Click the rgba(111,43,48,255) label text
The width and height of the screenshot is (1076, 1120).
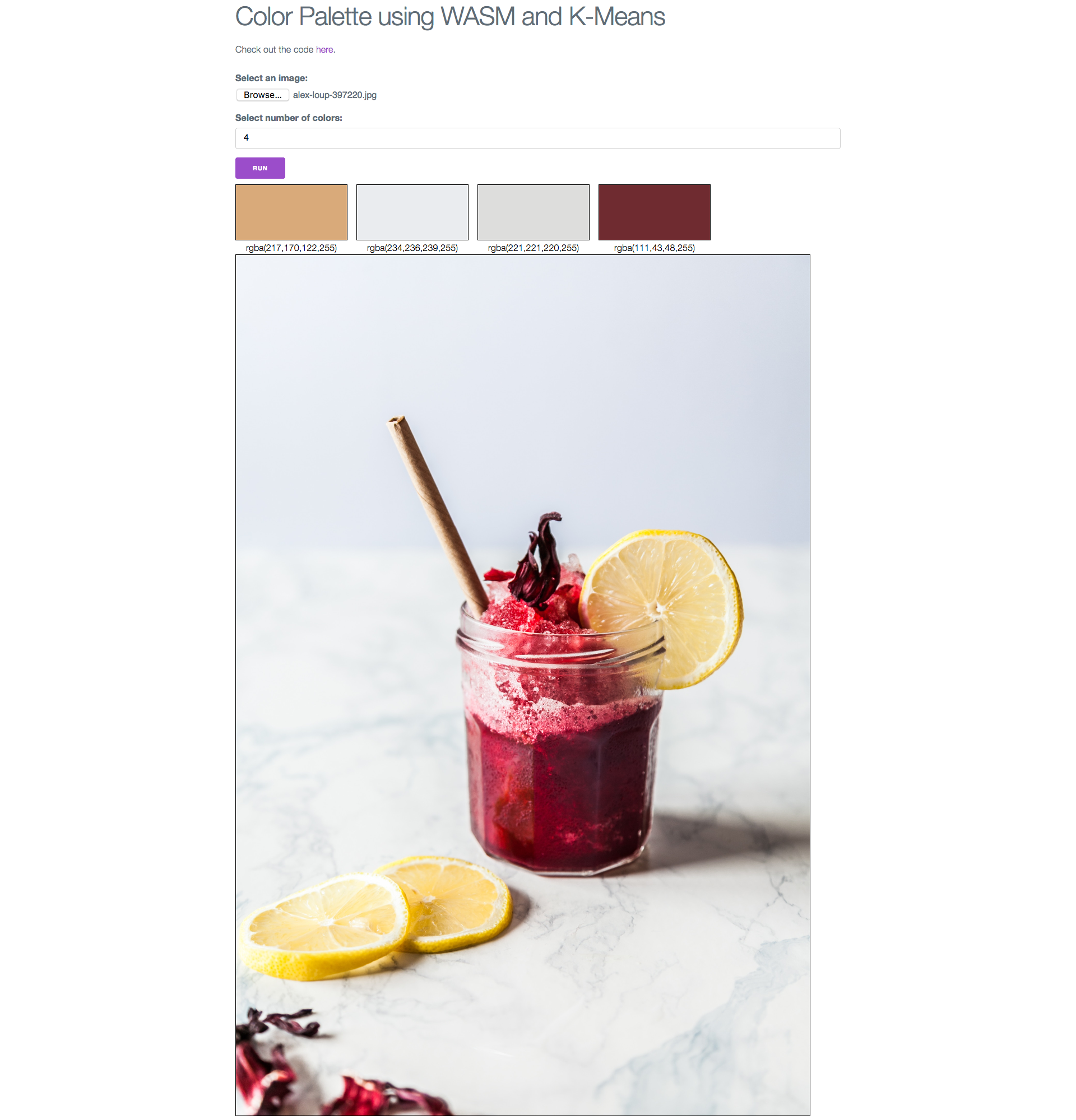[x=654, y=248]
